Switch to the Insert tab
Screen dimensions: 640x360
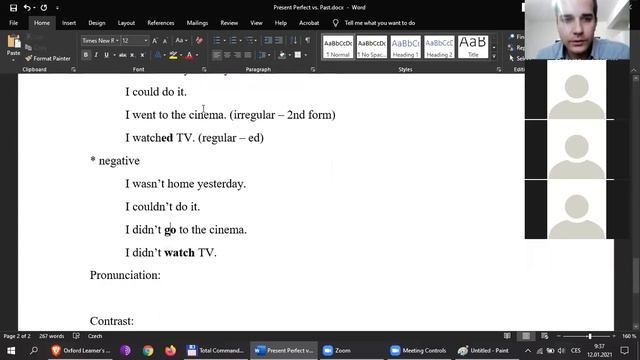[x=69, y=23]
